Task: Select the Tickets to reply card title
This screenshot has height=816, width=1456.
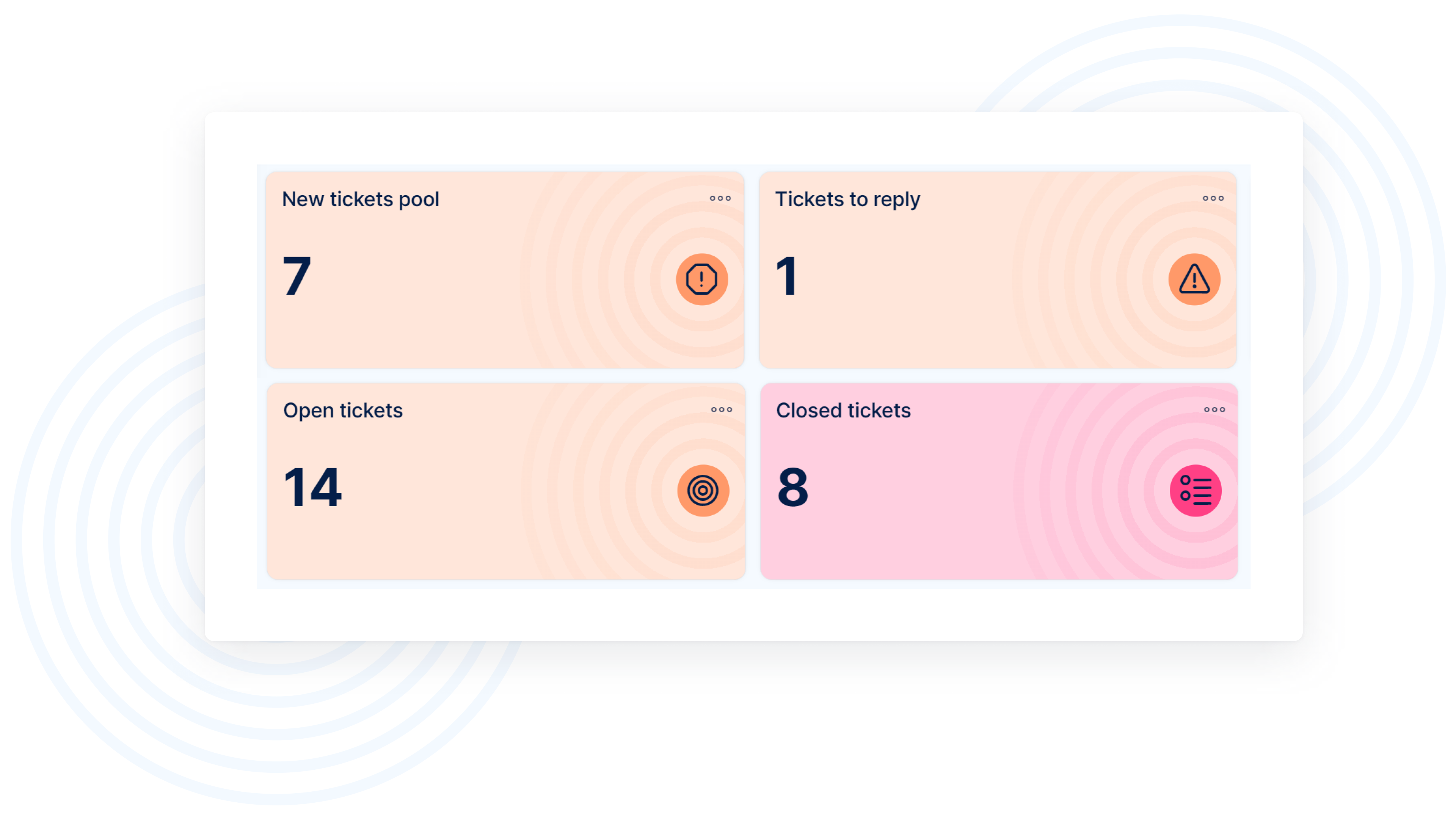Action: pos(847,199)
